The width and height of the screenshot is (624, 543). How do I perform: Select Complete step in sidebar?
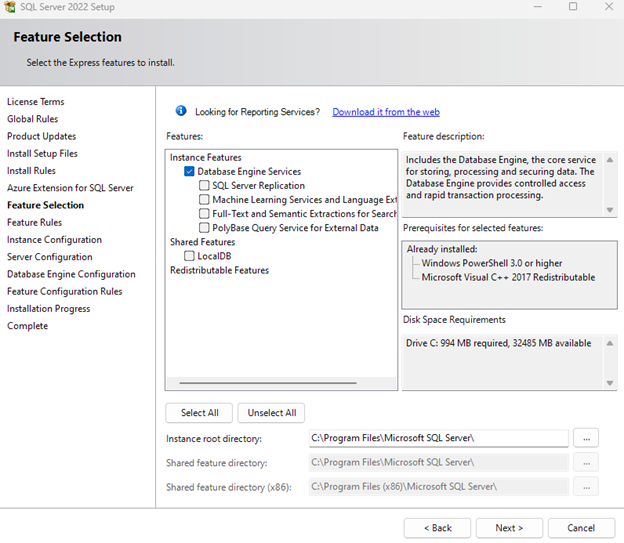tap(27, 326)
